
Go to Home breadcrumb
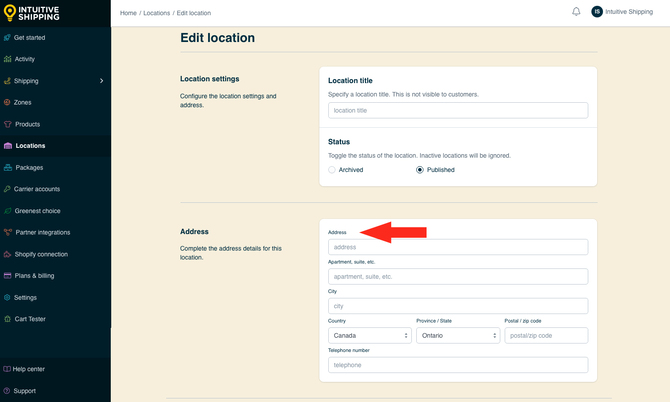pos(128,13)
